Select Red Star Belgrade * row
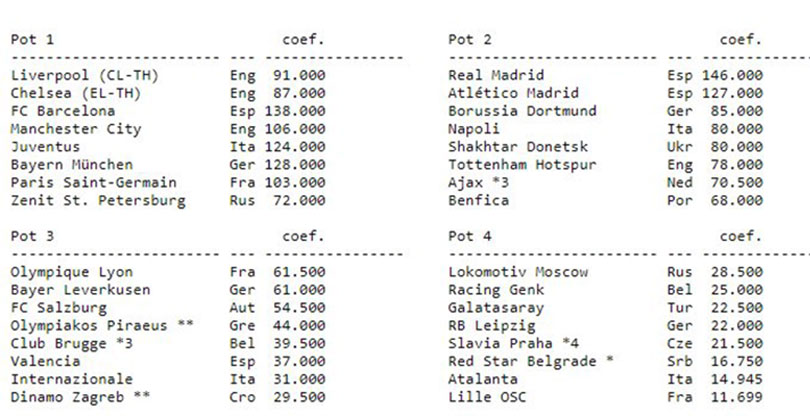 point(605,362)
